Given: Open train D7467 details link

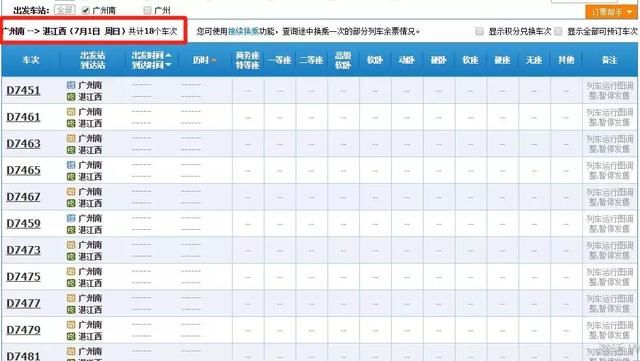Looking at the screenshot, I should 23,197.
